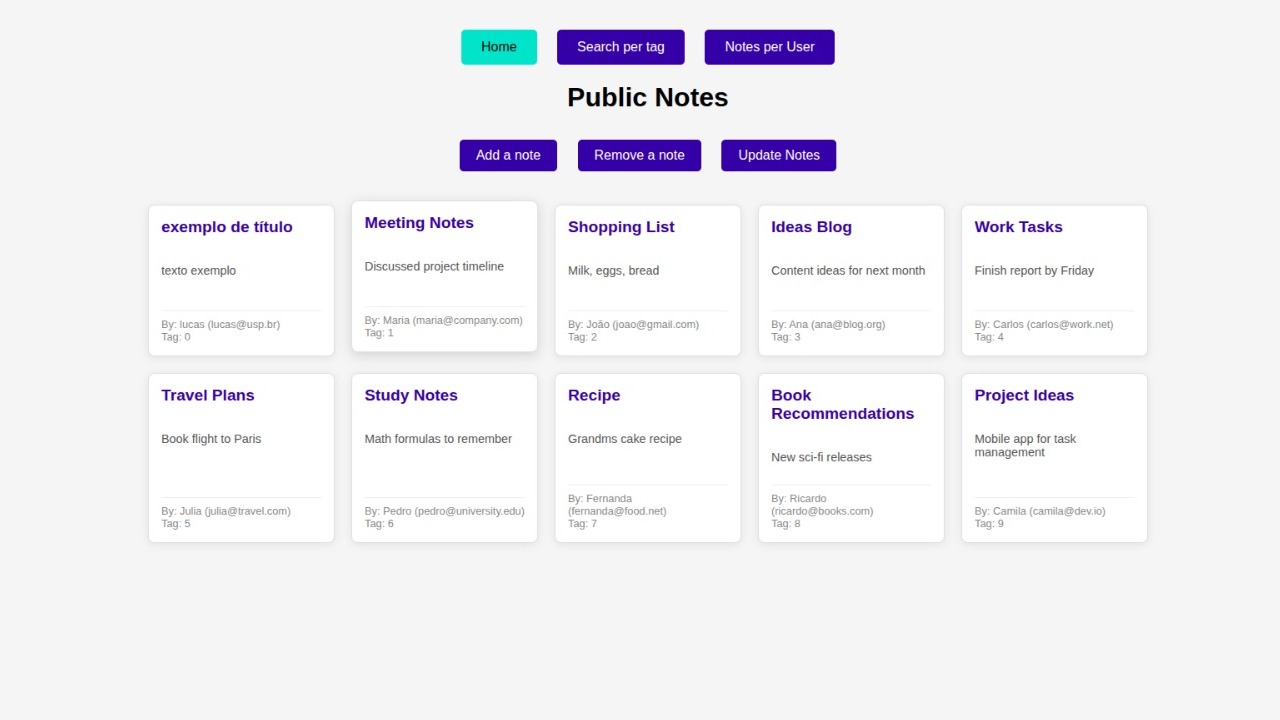This screenshot has height=720, width=1280.
Task: Click author line 'By: lucas (lucas@usp.br)'
Action: tap(221, 325)
